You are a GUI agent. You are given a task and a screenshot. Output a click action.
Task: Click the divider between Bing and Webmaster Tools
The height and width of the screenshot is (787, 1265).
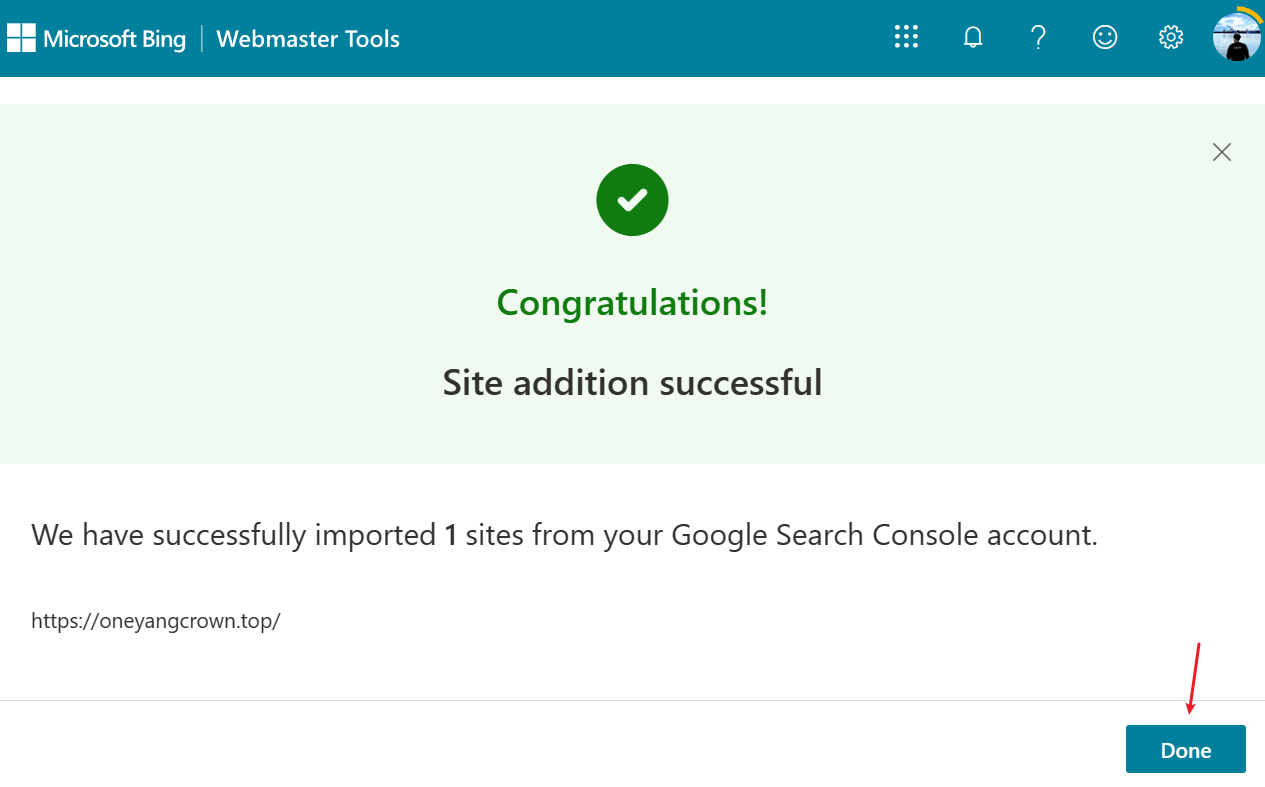(x=201, y=39)
